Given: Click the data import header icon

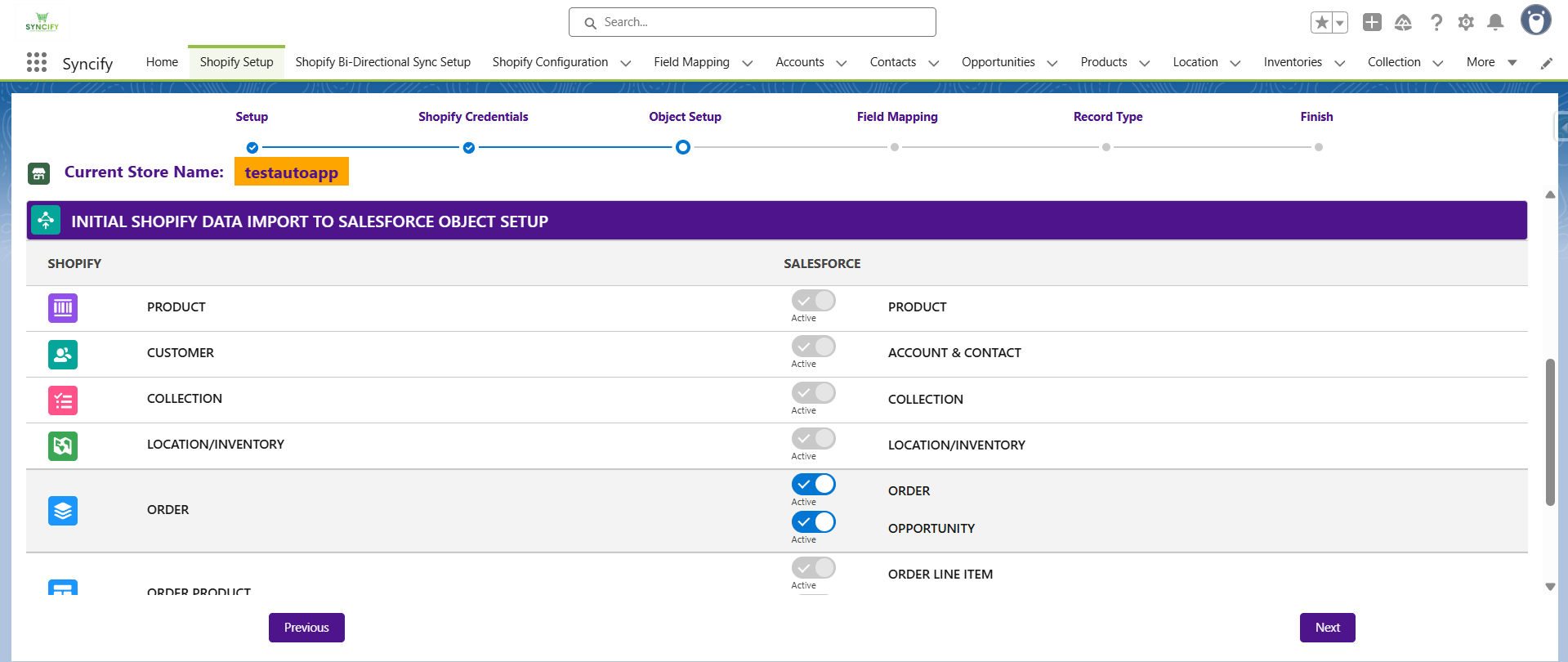Looking at the screenshot, I should coord(46,221).
